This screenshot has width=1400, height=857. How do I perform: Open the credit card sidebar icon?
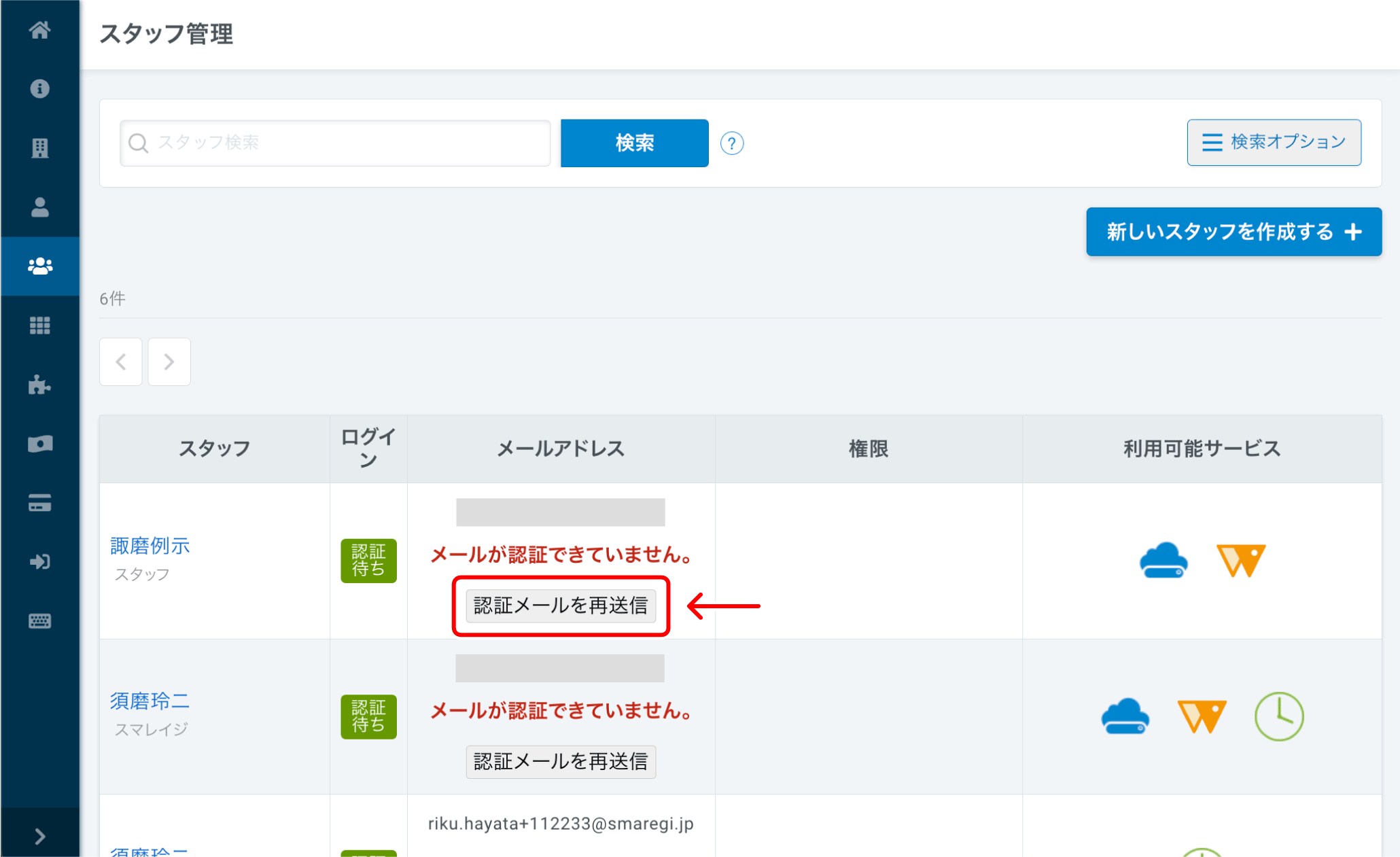pos(39,503)
